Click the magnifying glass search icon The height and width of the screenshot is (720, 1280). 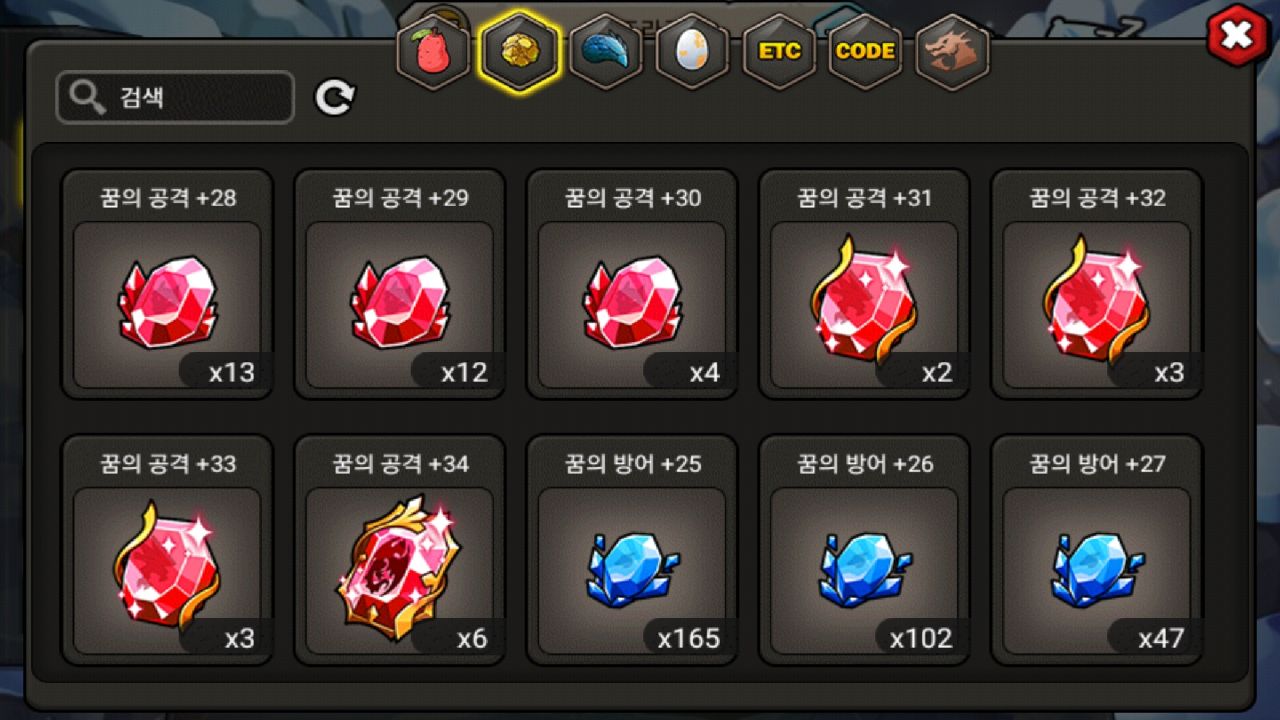point(88,97)
